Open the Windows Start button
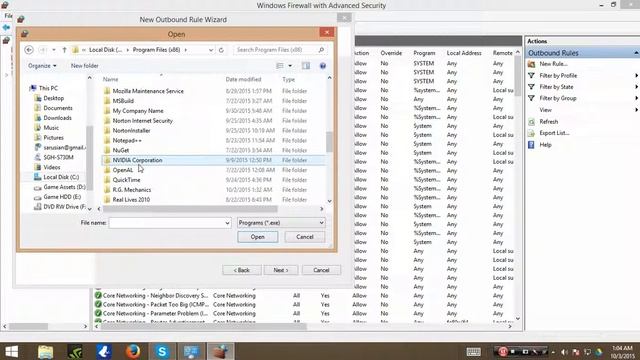Screen dimensions: 640x360 11,351
